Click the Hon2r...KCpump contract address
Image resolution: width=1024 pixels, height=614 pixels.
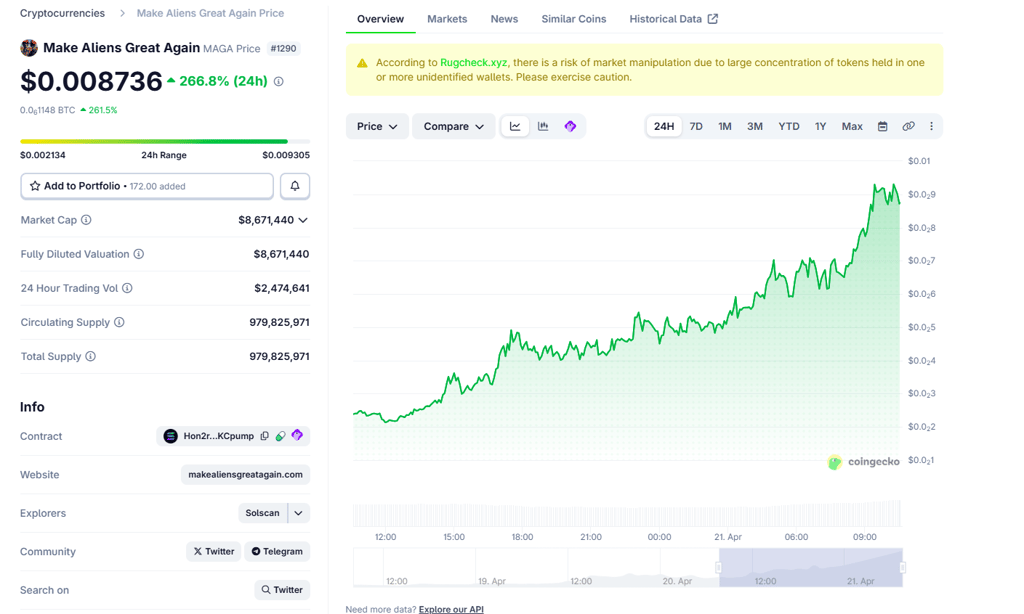click(x=219, y=436)
